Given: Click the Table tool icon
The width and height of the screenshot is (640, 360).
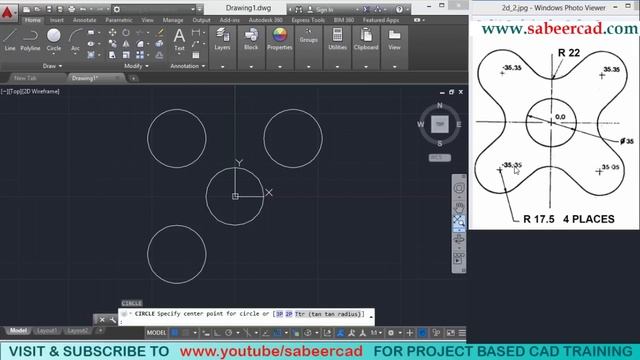Looking at the screenshot, I should [x=196, y=55].
